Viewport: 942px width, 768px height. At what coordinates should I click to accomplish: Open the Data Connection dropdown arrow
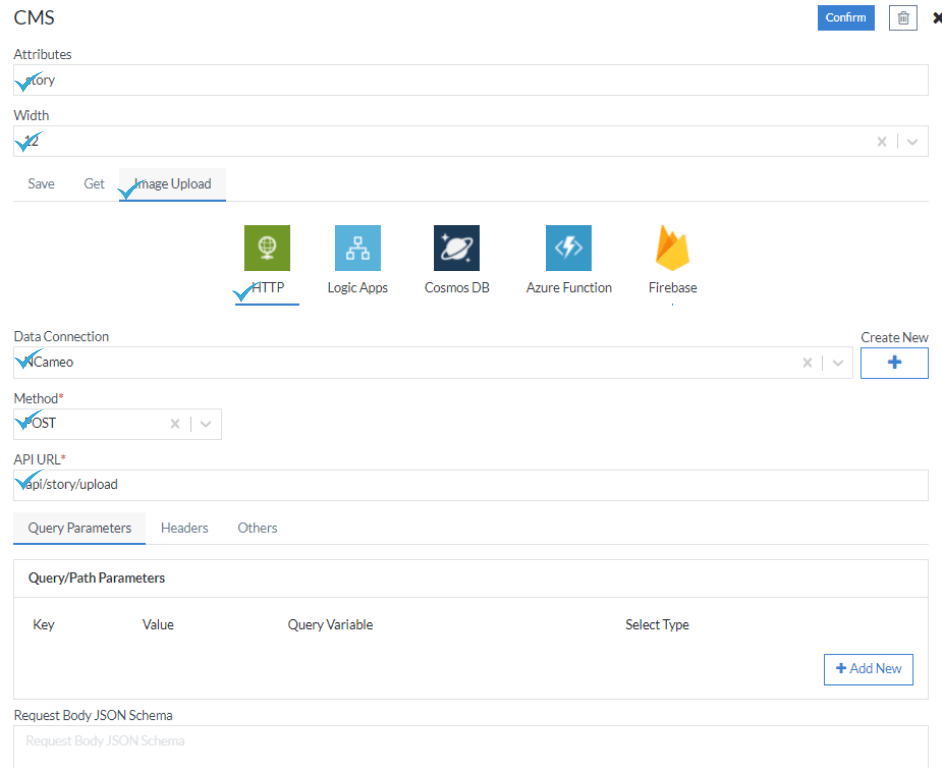coord(838,363)
